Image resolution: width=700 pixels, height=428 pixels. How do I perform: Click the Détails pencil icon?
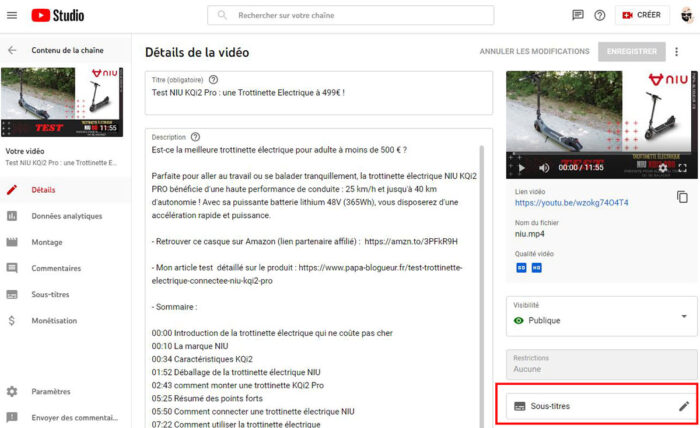[12, 190]
